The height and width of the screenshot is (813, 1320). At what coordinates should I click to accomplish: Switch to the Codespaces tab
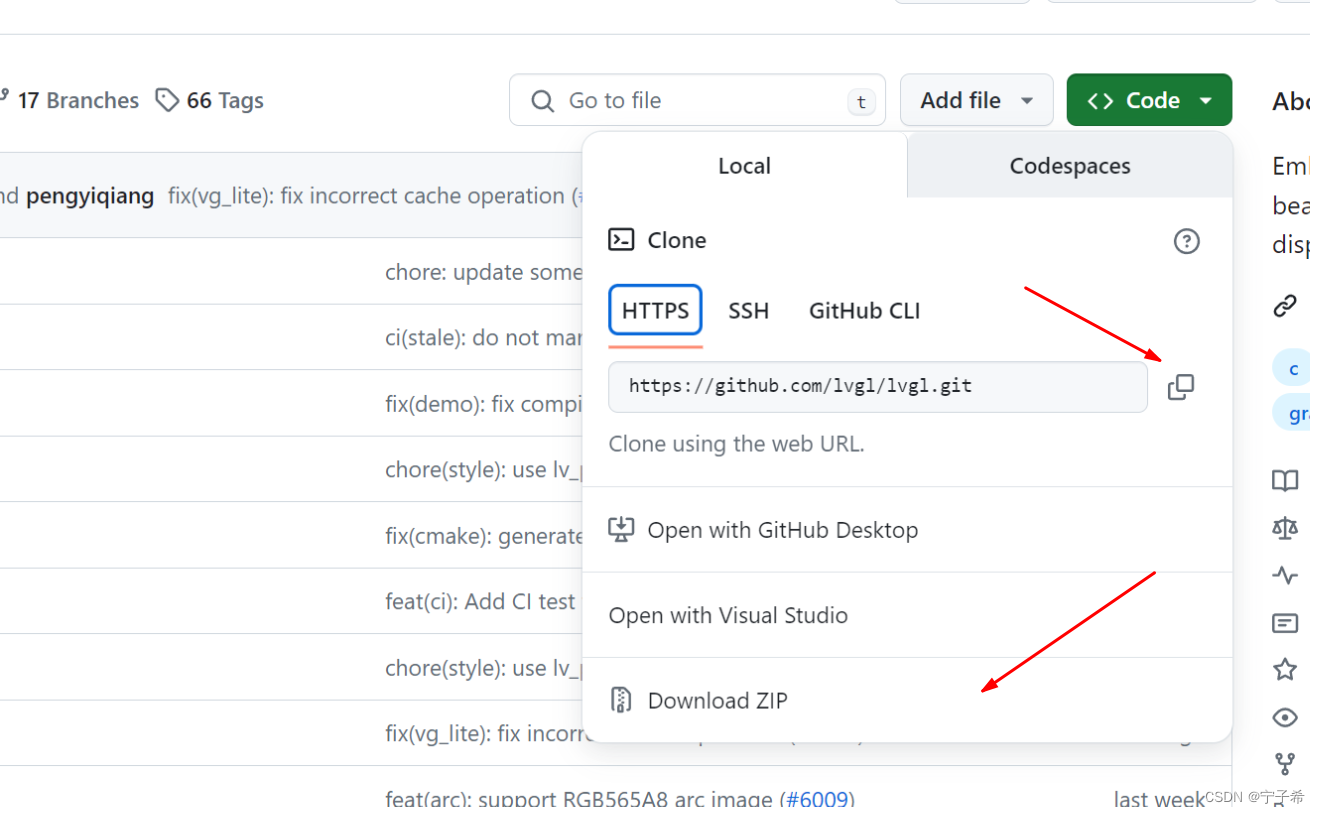click(x=1070, y=166)
